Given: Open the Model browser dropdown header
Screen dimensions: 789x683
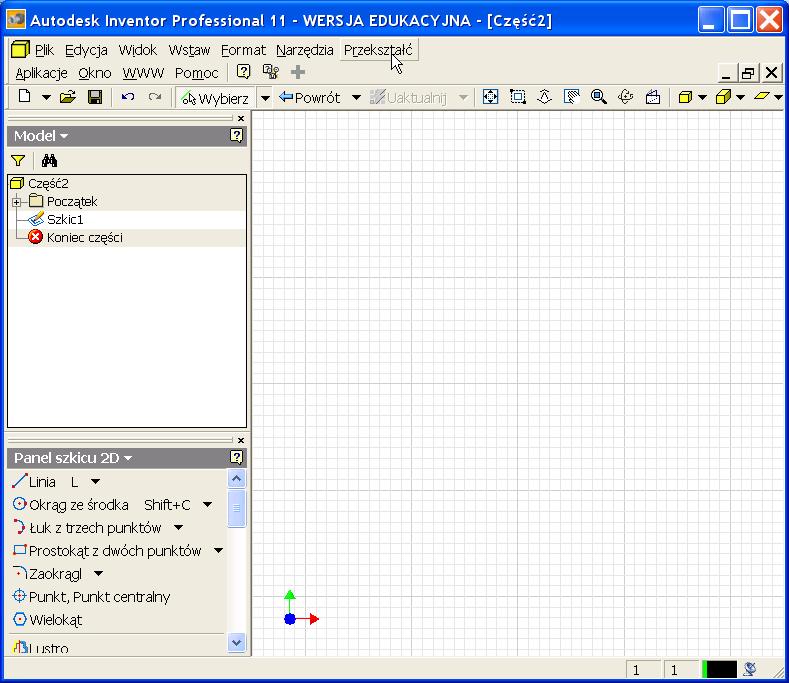Looking at the screenshot, I should click(x=41, y=136).
